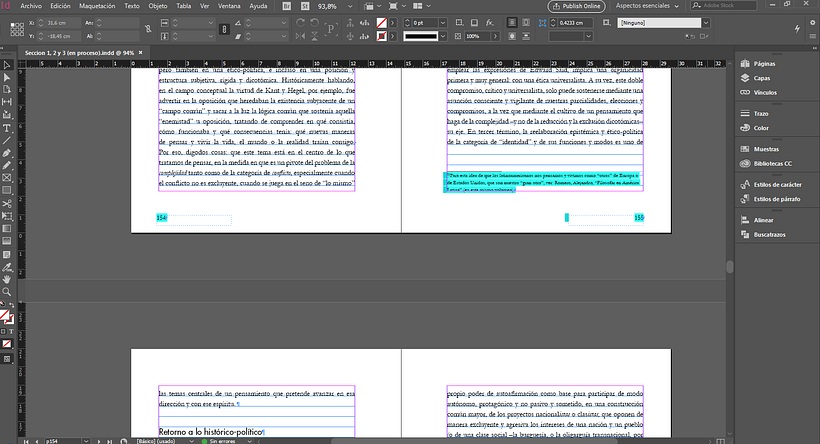Viewport: 820px width, 444px height.
Task: Click the quick apply lightning icon
Action: (x=797, y=29)
